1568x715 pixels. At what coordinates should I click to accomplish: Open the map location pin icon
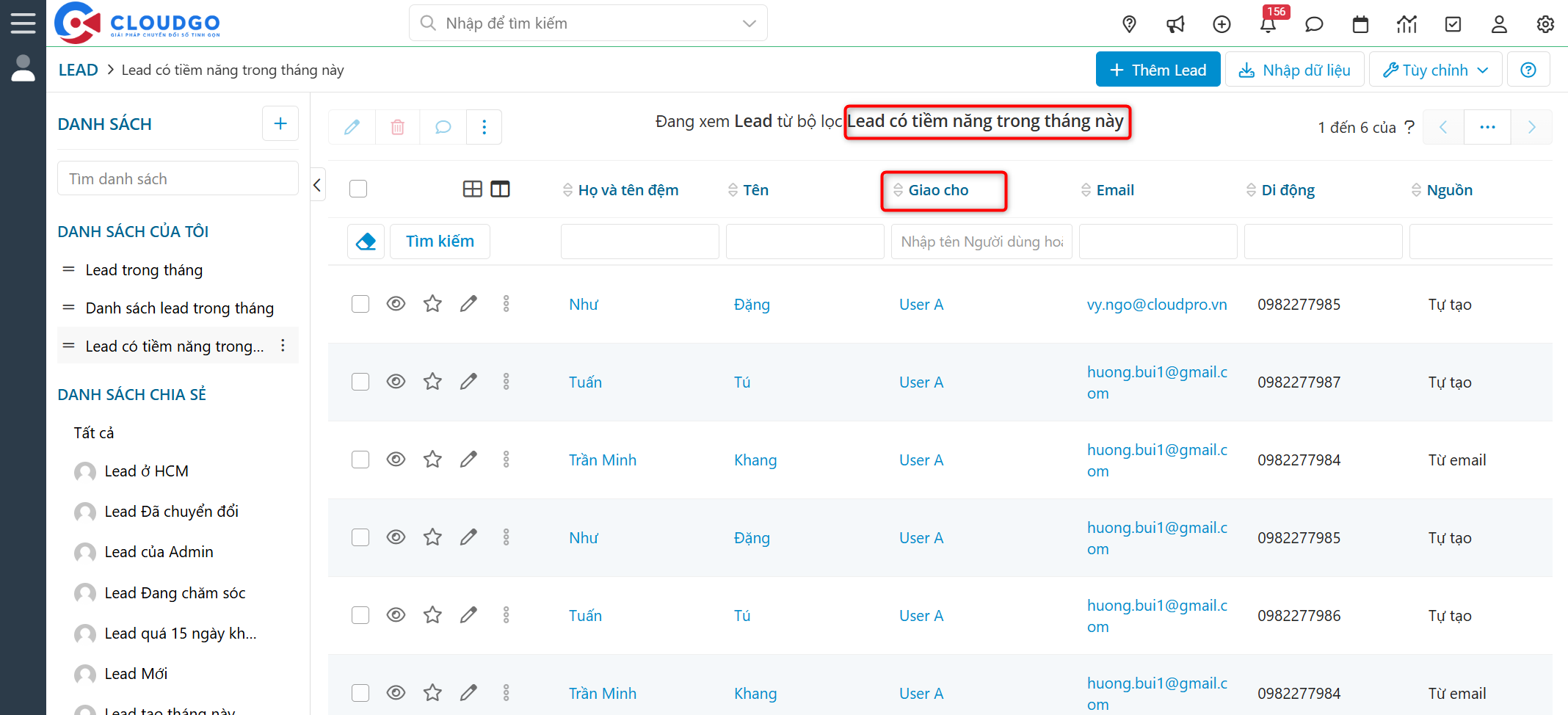(x=1130, y=25)
